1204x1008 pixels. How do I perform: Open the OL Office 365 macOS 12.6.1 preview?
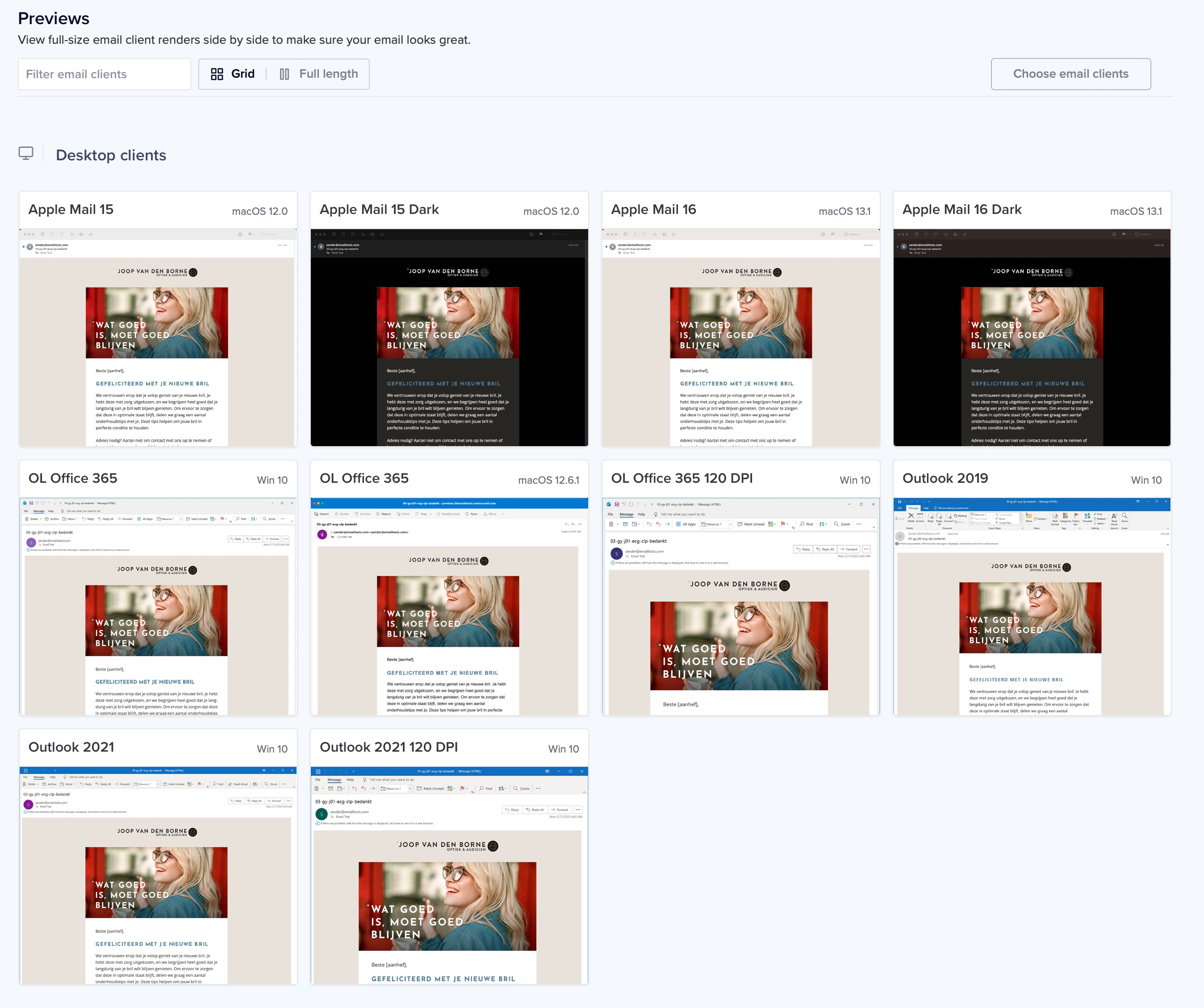coord(450,606)
